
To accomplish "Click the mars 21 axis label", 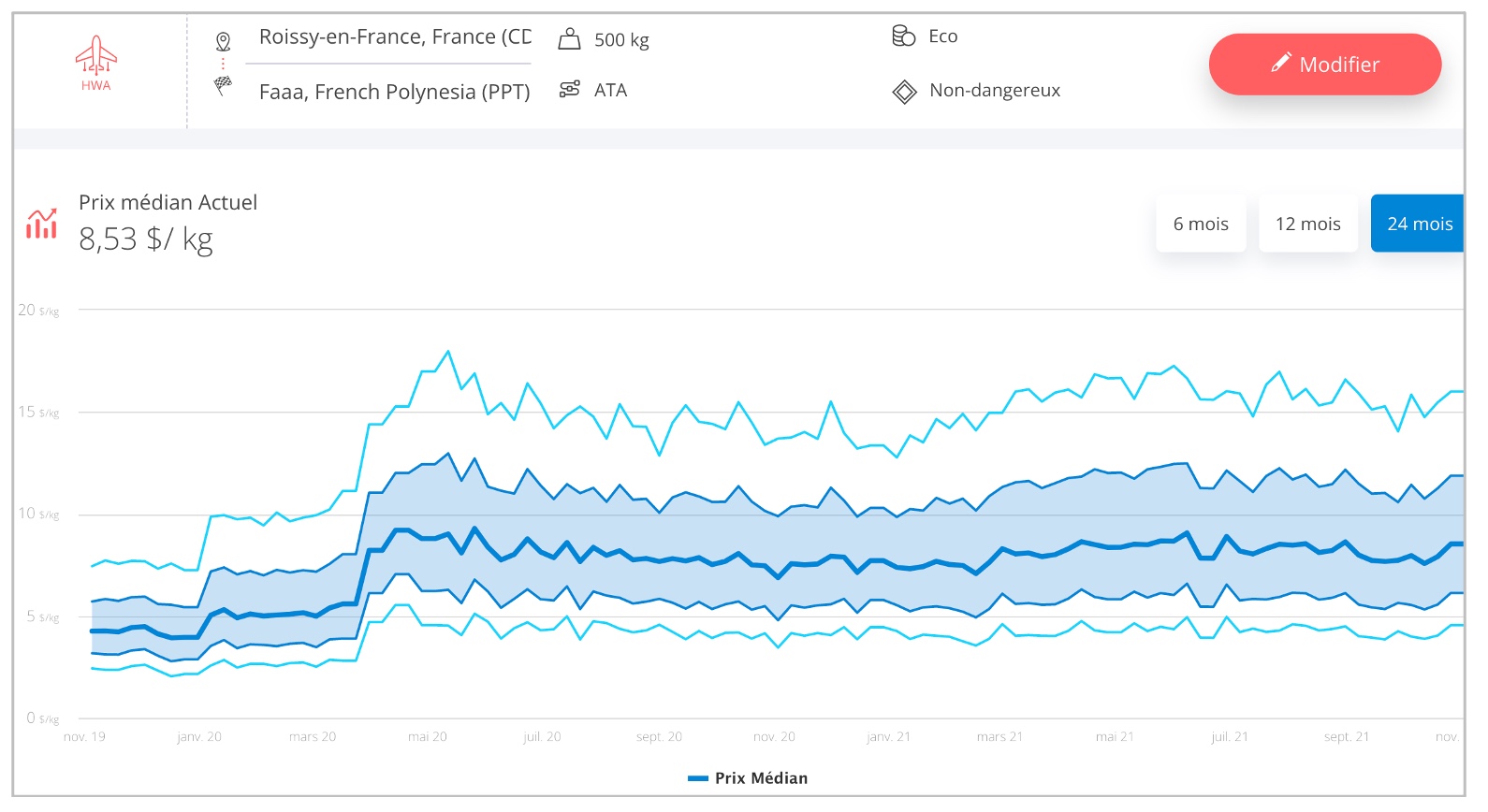I will tap(999, 737).
